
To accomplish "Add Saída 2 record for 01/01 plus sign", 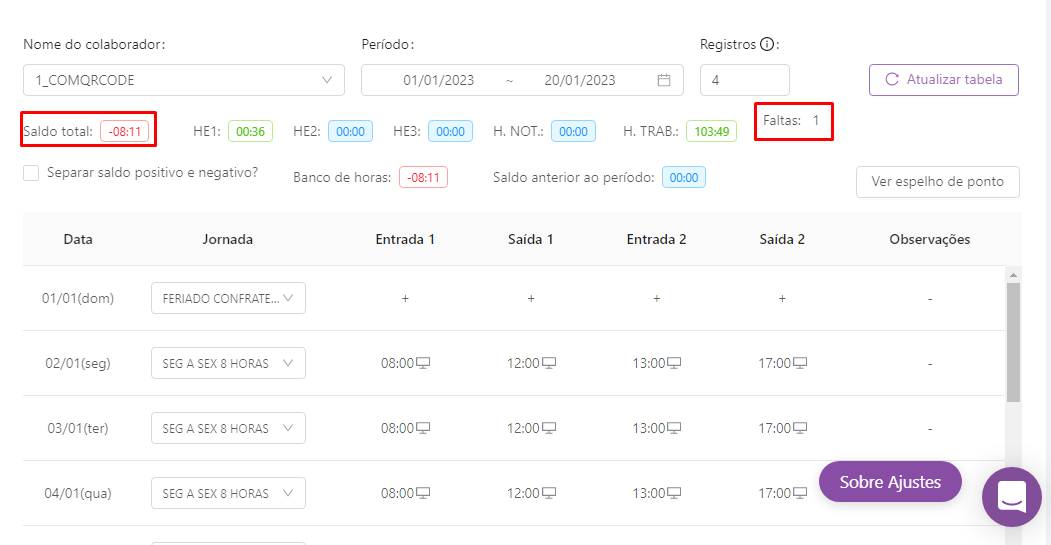I will pos(782,298).
